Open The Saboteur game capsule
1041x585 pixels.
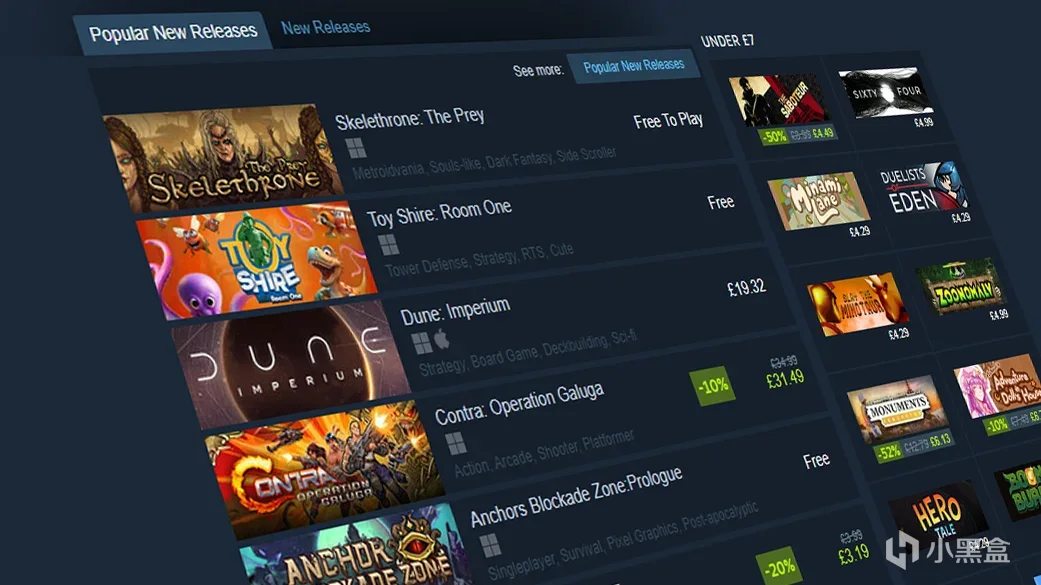[779, 101]
